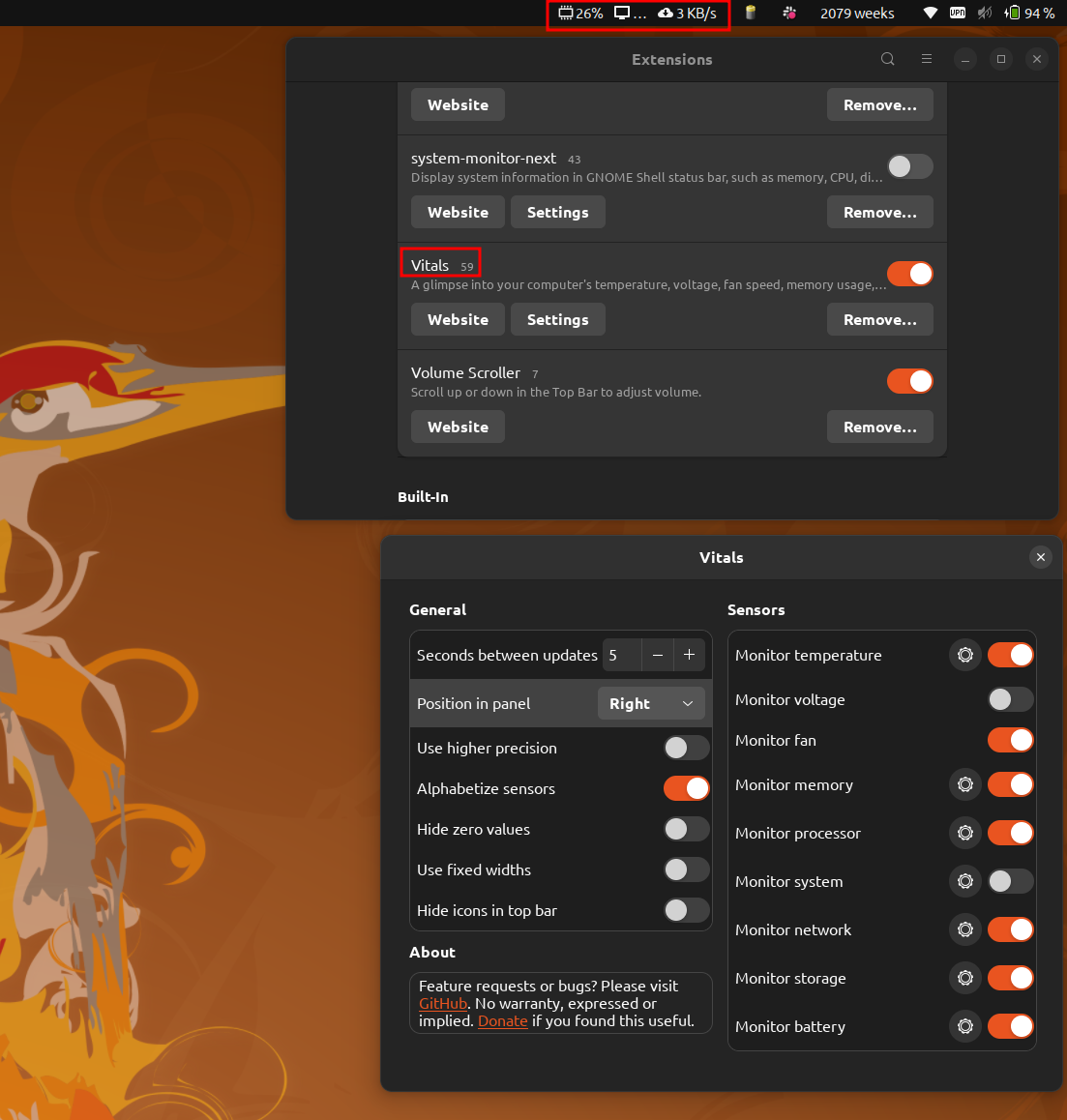Open Monitor battery sensor settings gear
Screen dimensions: 1067x1120
click(964, 1026)
